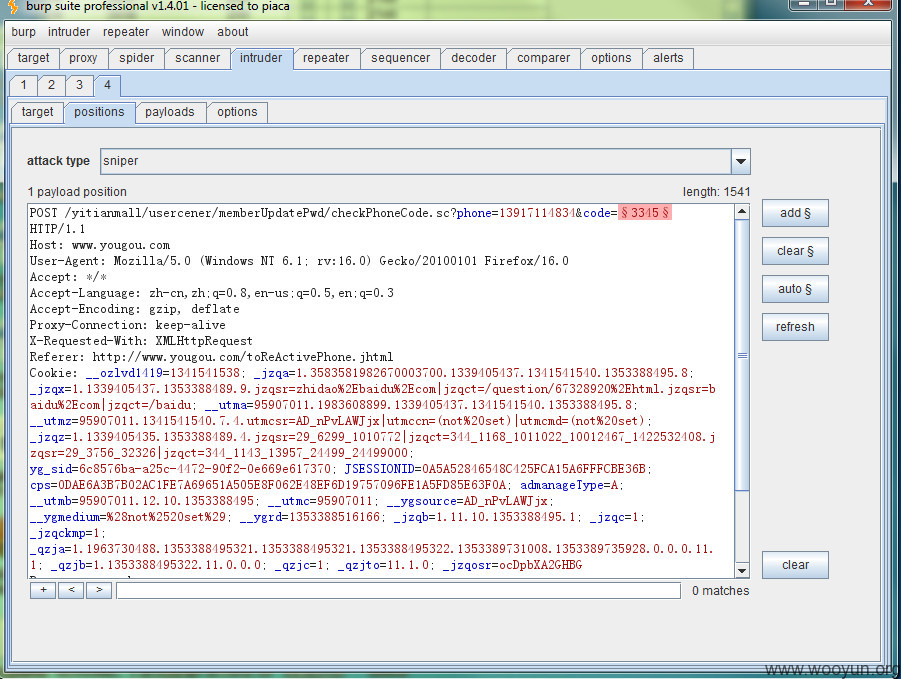Viewport: 901px width, 679px height.
Task: Open the repeater menu in menu bar
Action: (126, 32)
